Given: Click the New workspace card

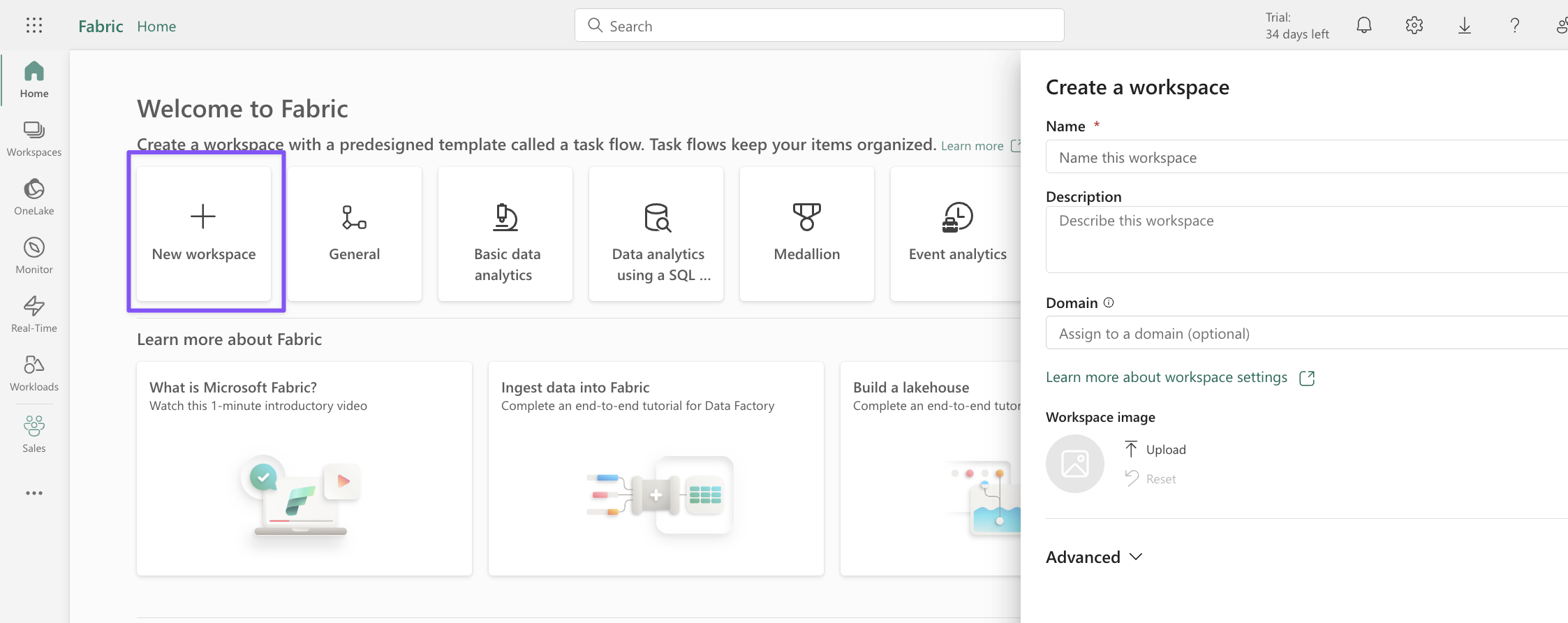Looking at the screenshot, I should tap(204, 234).
